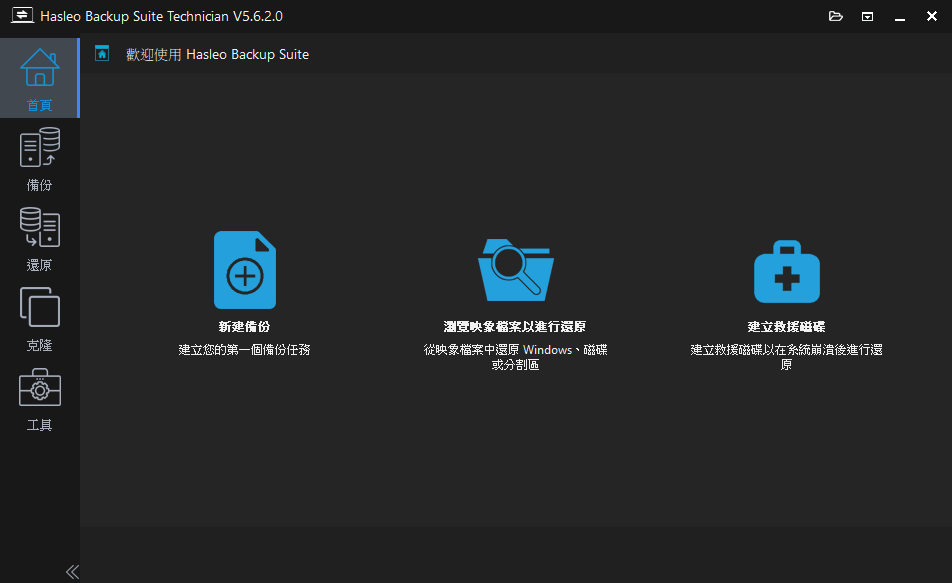The image size is (952, 583).
Task: Click the 新建備份 plus document icon
Action: [245, 270]
